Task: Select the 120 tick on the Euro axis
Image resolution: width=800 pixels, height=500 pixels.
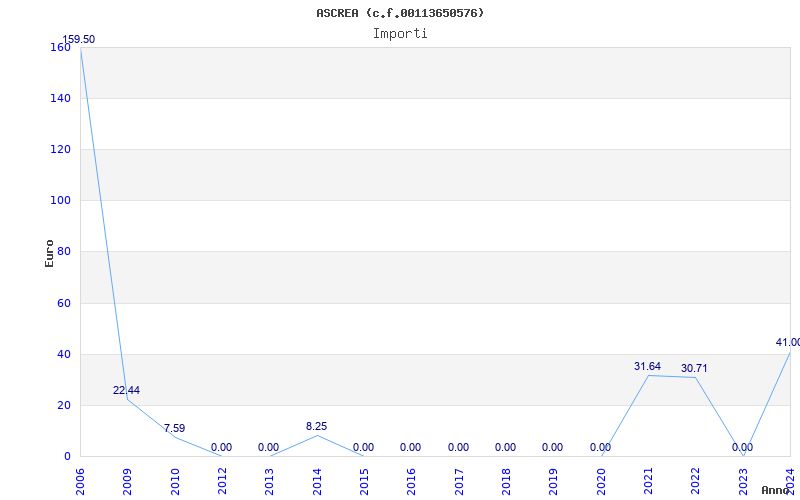Action: 60,149
